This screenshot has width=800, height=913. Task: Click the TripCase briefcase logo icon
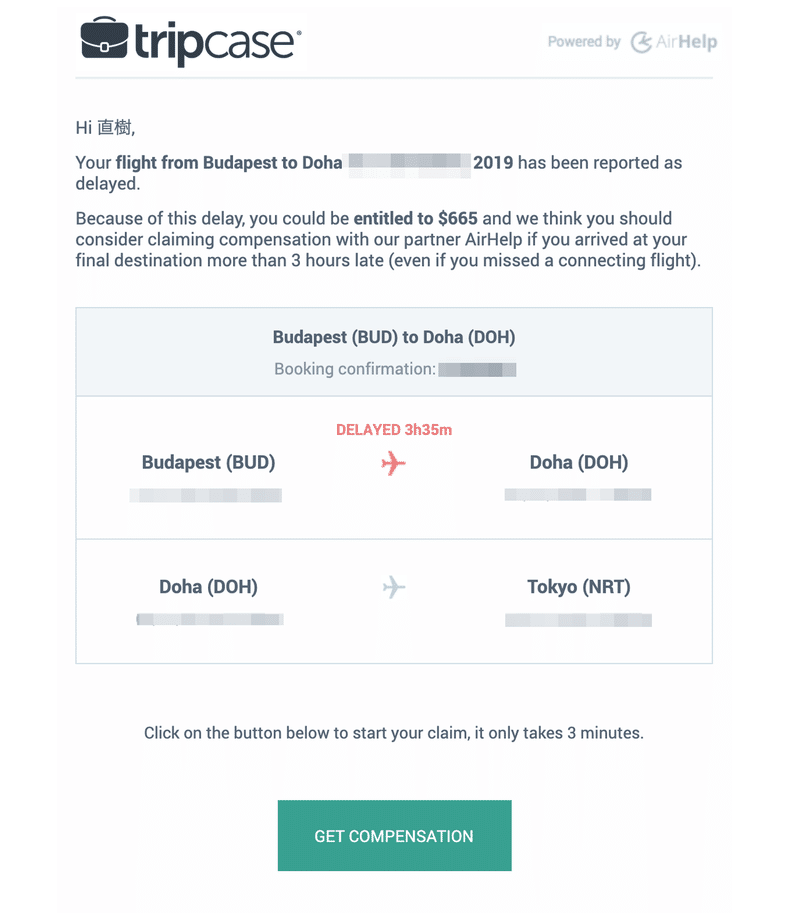click(104, 38)
